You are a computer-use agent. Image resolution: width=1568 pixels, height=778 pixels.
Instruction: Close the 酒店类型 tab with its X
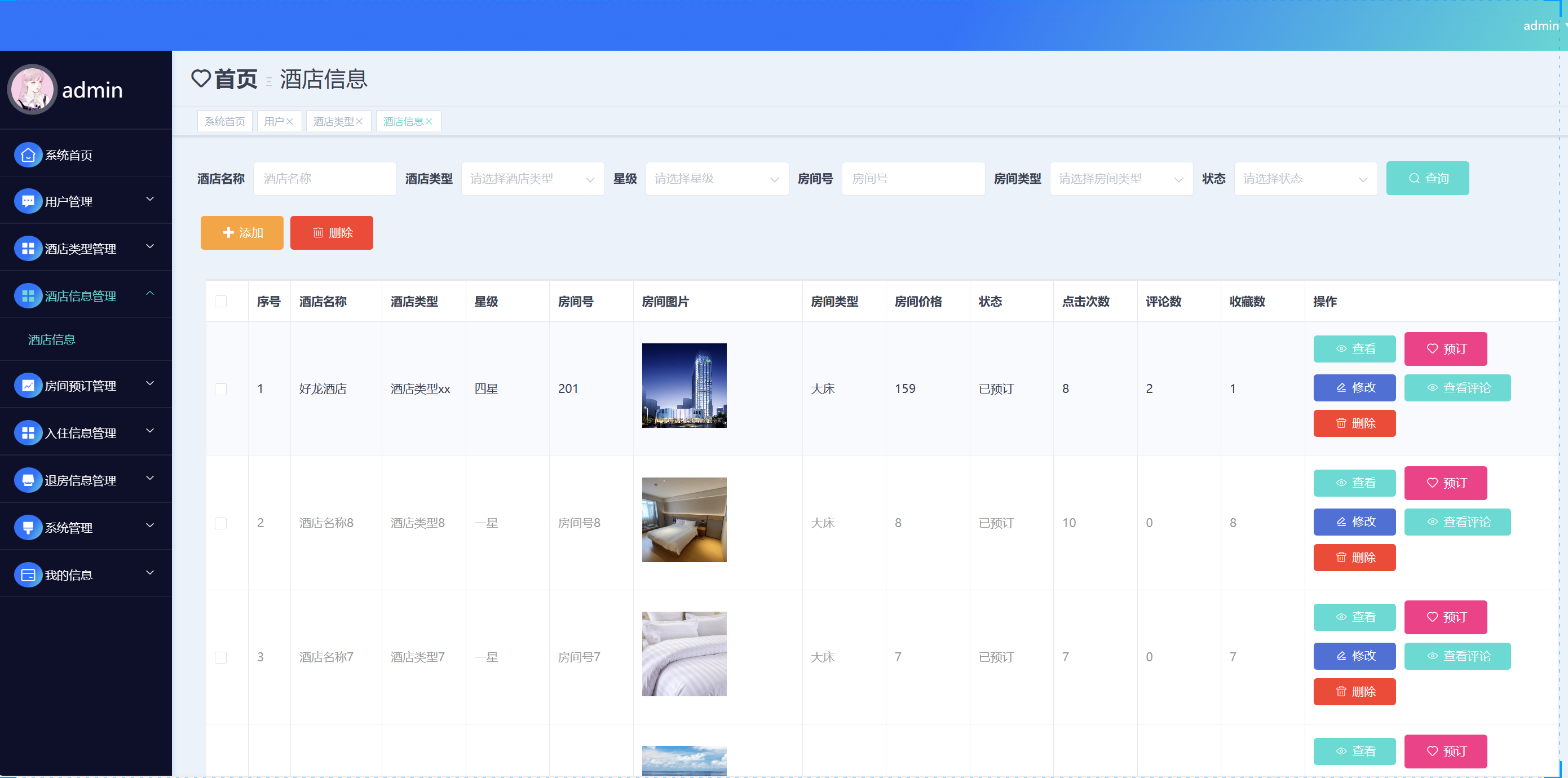(x=360, y=122)
